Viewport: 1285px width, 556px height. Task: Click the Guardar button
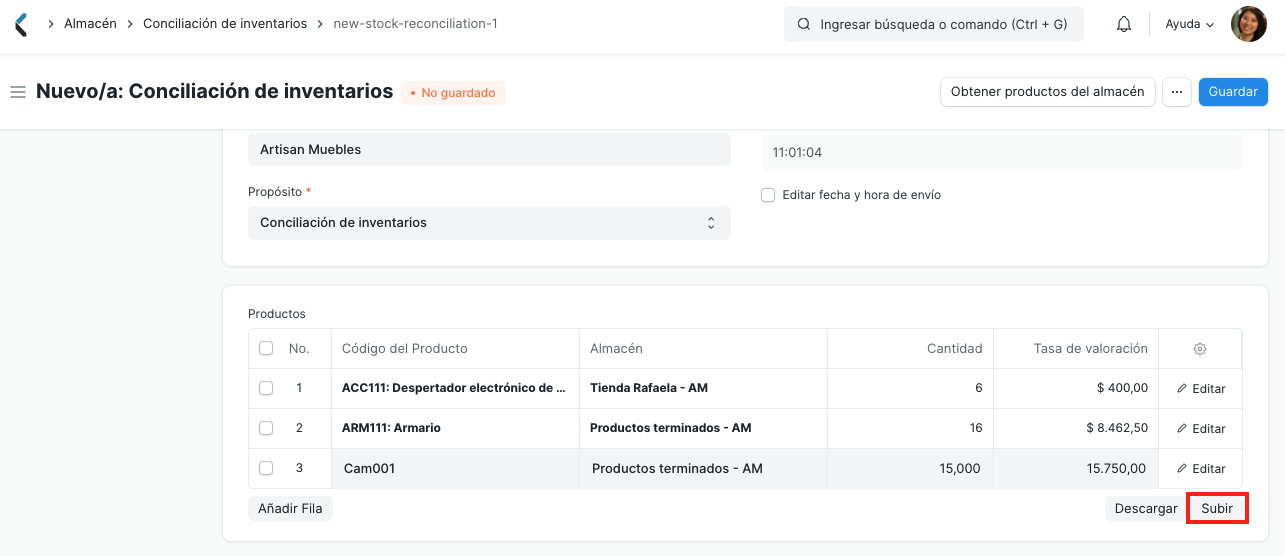tap(1233, 92)
